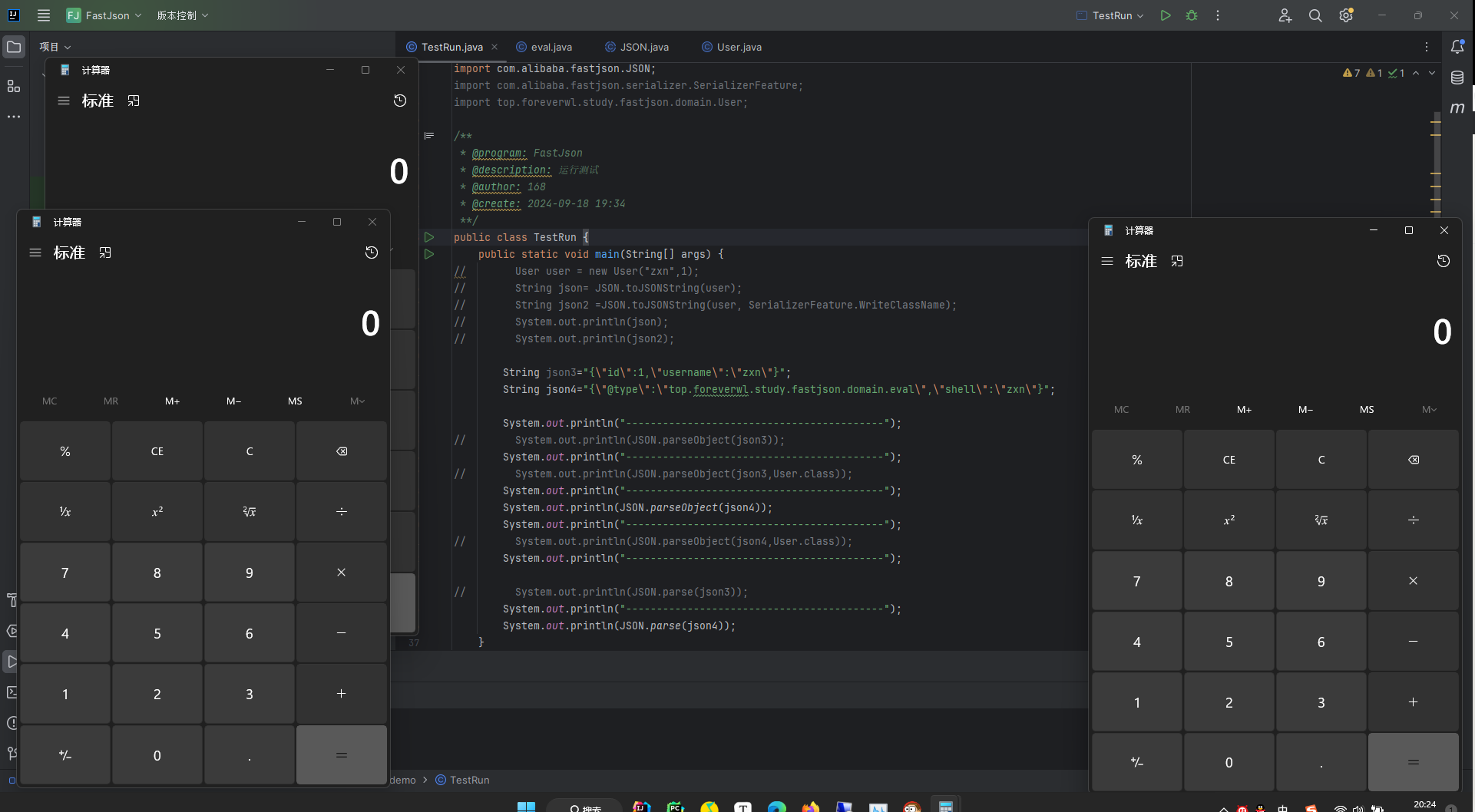Click equals in the right calculator

click(x=1414, y=762)
